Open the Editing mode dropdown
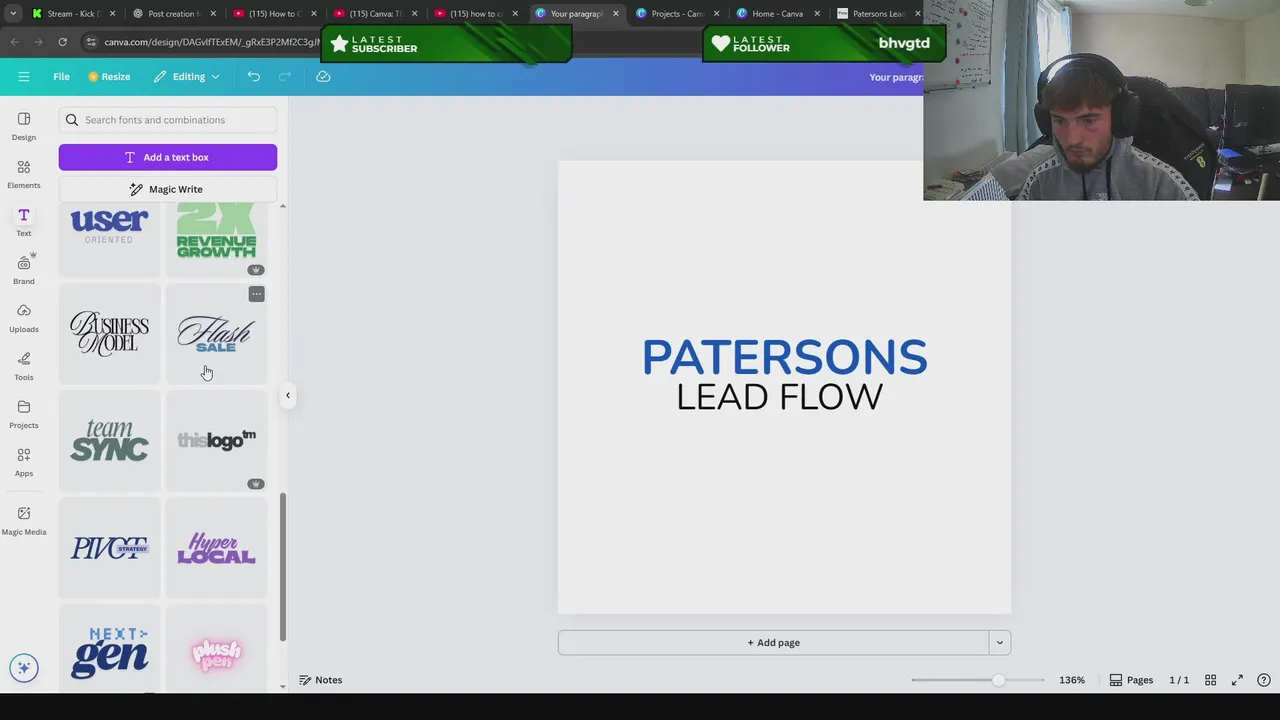This screenshot has height=720, width=1280. pos(187,77)
